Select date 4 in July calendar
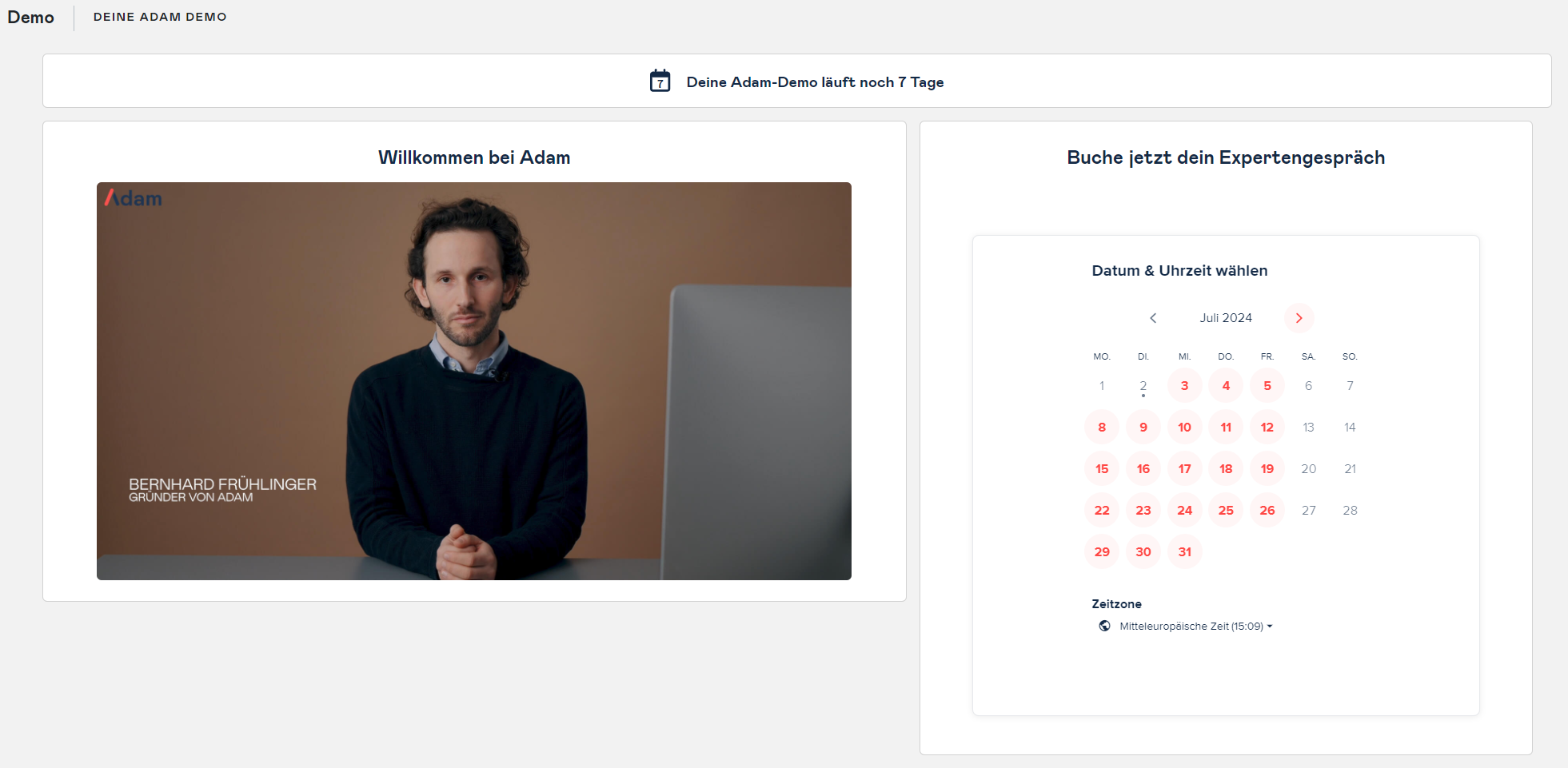The image size is (1568, 768). tap(1226, 386)
